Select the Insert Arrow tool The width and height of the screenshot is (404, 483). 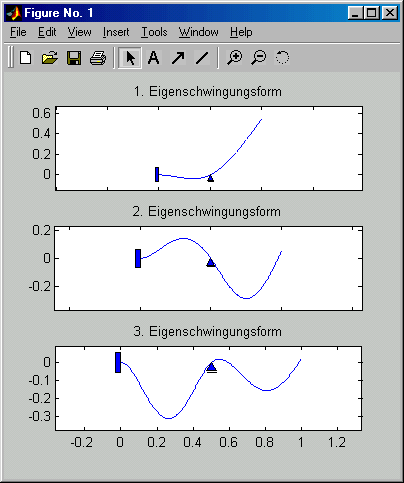click(x=178, y=58)
